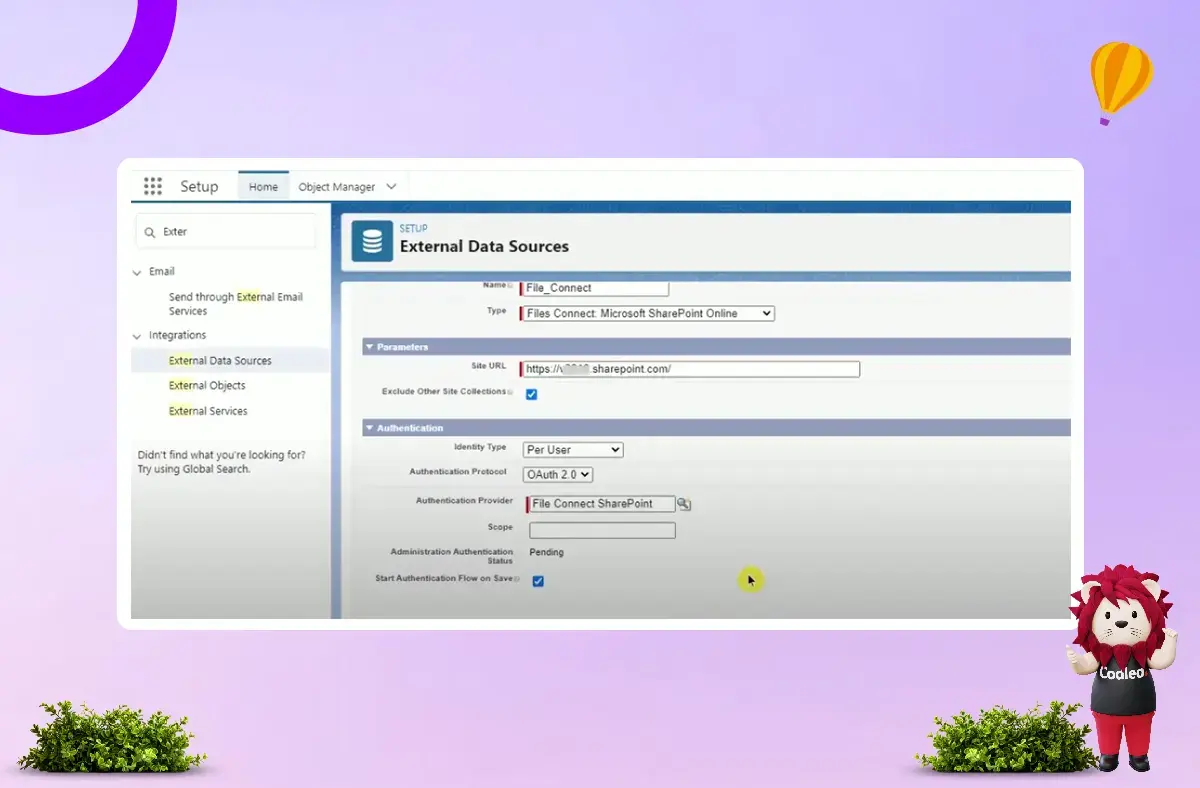
Task: Open the Identity Type dropdown
Action: tap(573, 450)
